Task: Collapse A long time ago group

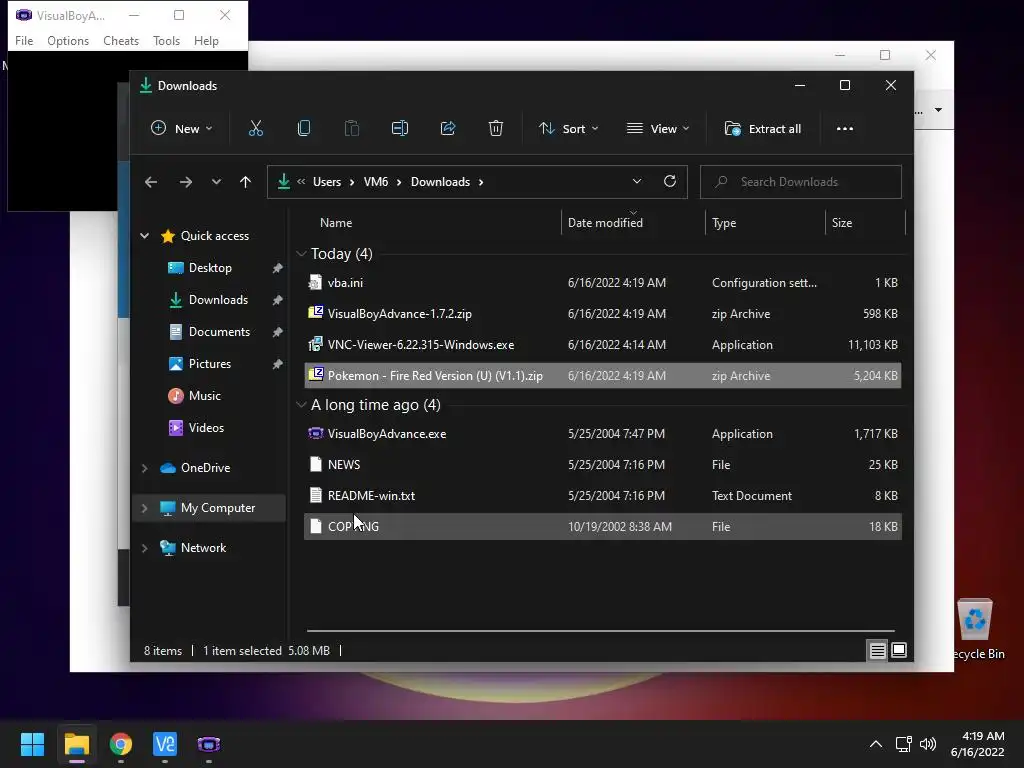Action: point(301,405)
